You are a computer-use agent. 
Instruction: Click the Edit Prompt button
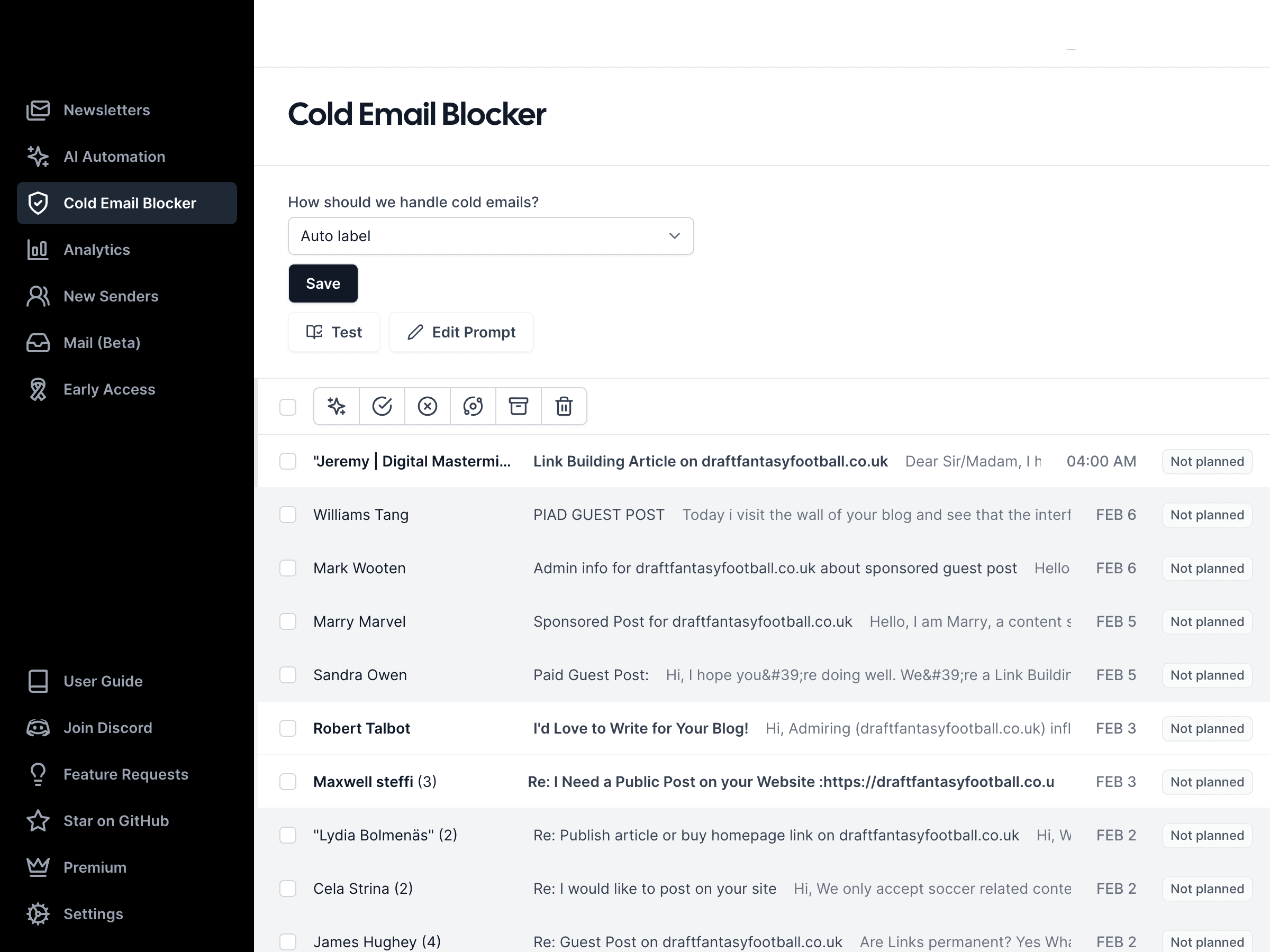[x=461, y=332]
